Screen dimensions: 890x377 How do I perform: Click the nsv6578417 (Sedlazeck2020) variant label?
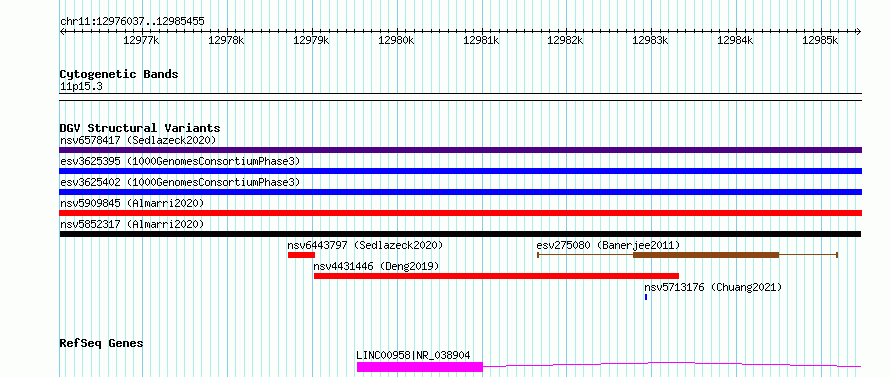(x=138, y=140)
